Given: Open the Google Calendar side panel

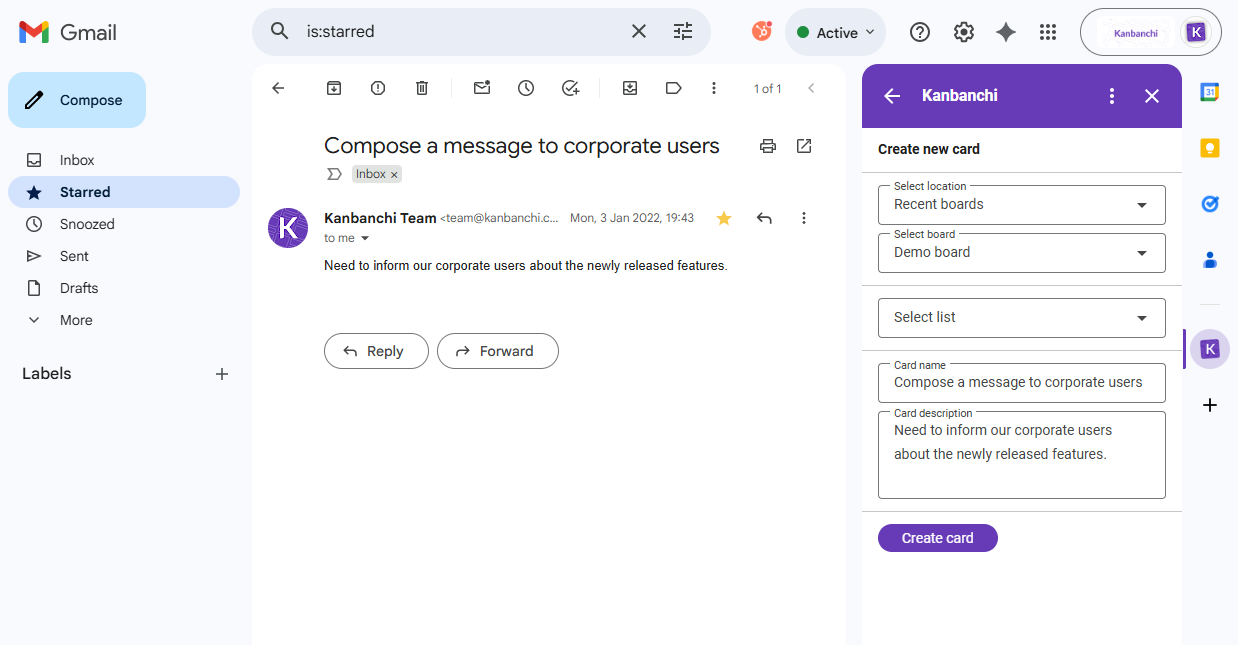Looking at the screenshot, I should point(1209,91).
